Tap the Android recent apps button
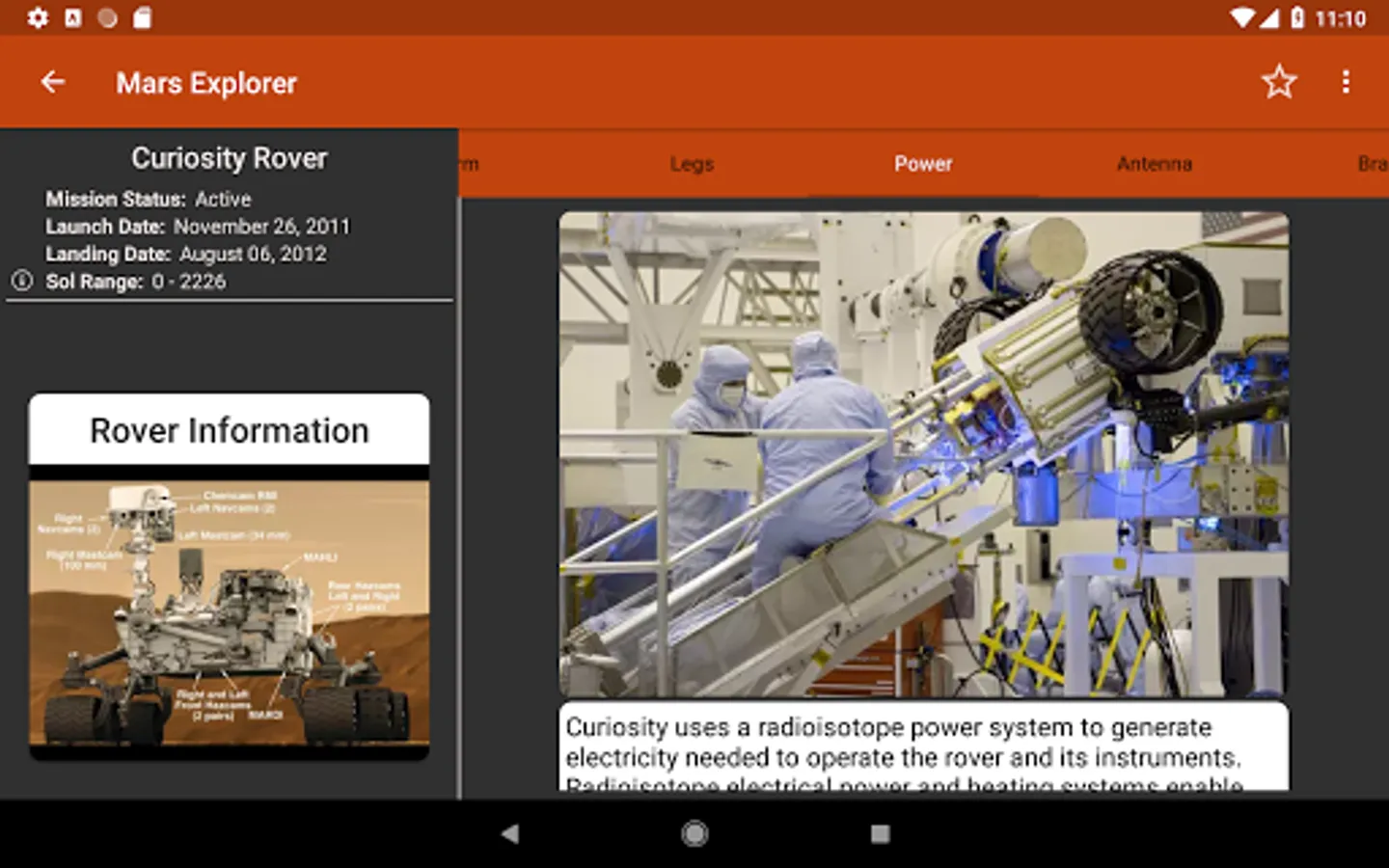The image size is (1389, 868). (x=880, y=833)
